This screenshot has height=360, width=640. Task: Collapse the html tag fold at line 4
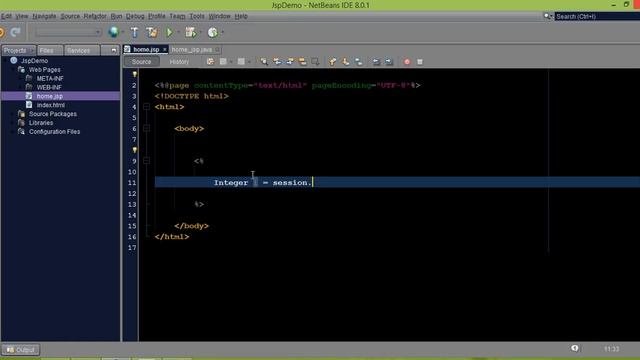(x=147, y=107)
